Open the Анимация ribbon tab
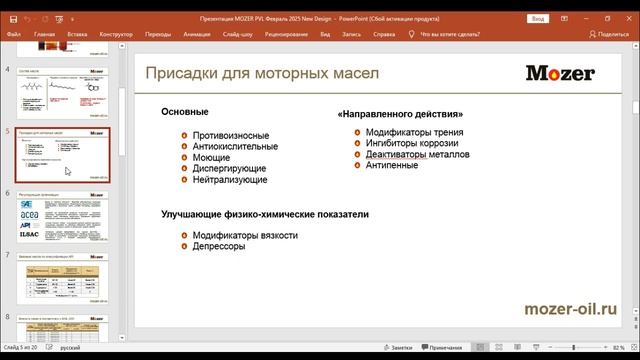Screen dimensions: 640x360 pos(197,34)
